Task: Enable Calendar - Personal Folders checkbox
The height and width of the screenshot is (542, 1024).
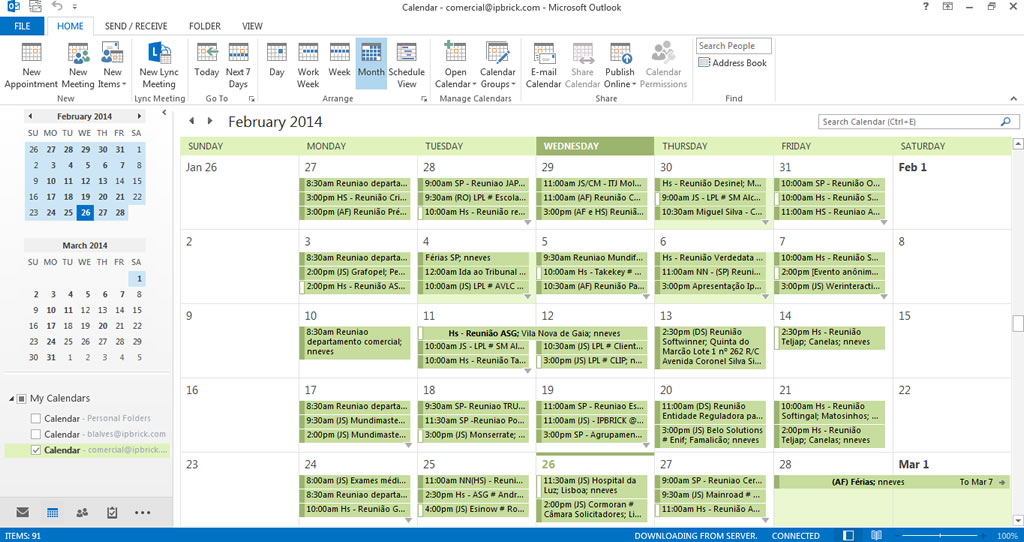Action: [x=36, y=419]
